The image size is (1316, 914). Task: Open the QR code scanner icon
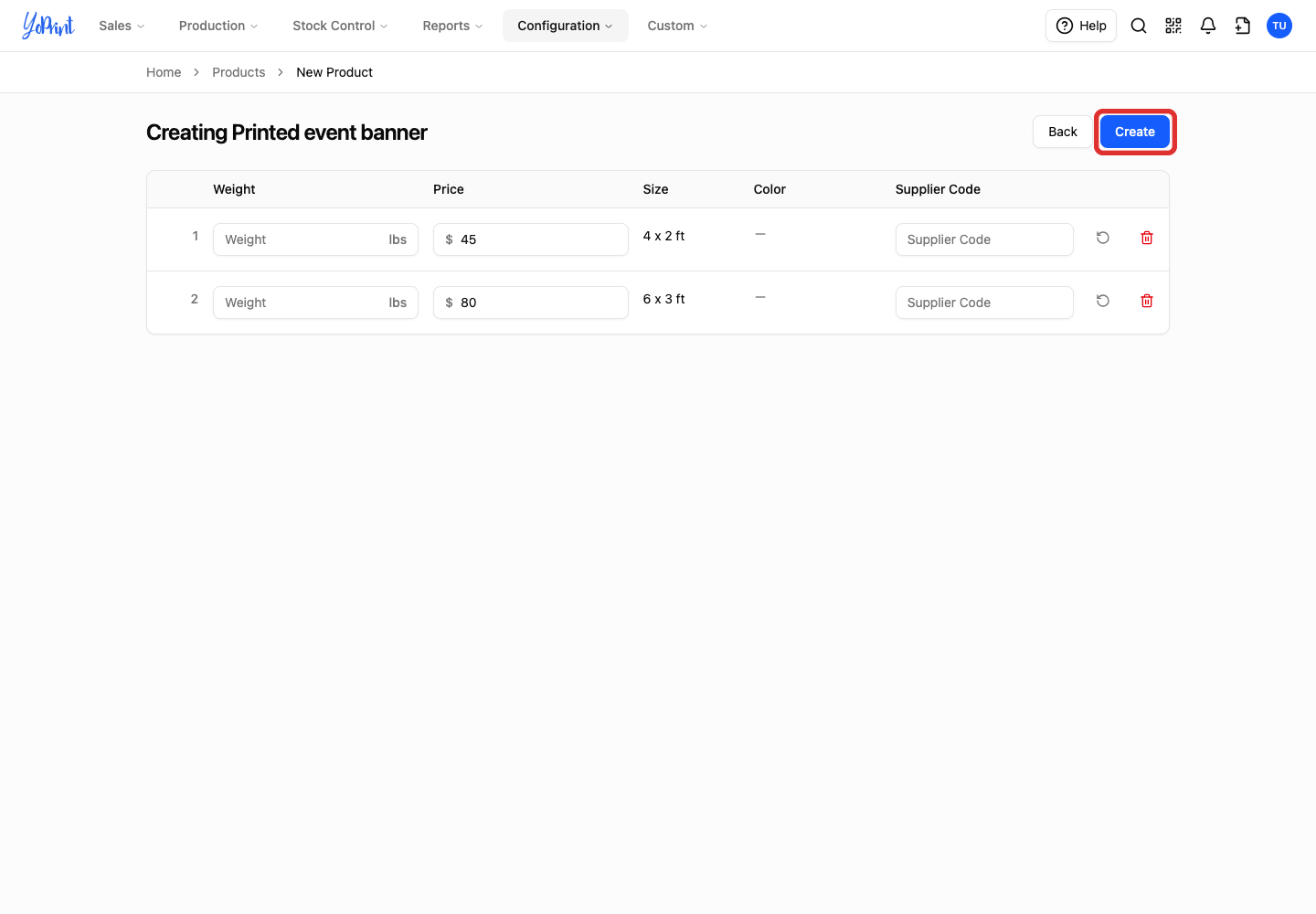[x=1173, y=26]
